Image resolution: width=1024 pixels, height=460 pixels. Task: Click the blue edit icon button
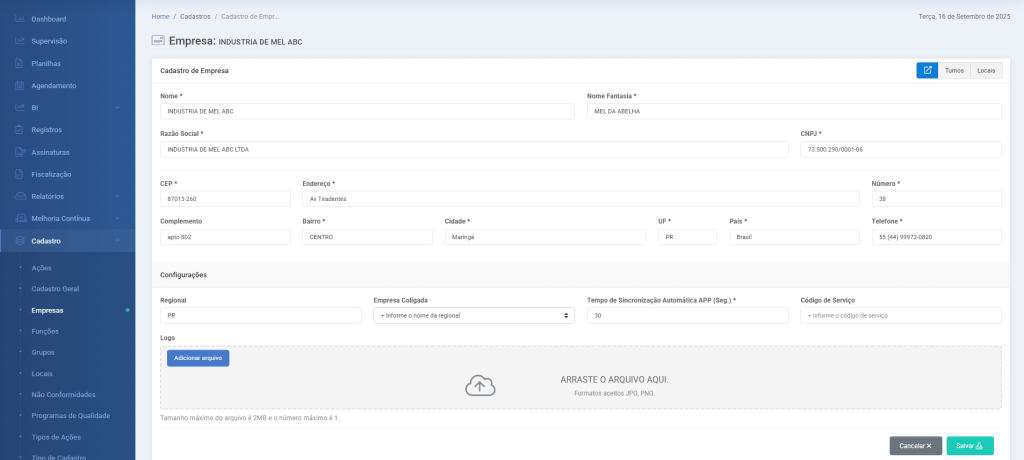coord(927,70)
